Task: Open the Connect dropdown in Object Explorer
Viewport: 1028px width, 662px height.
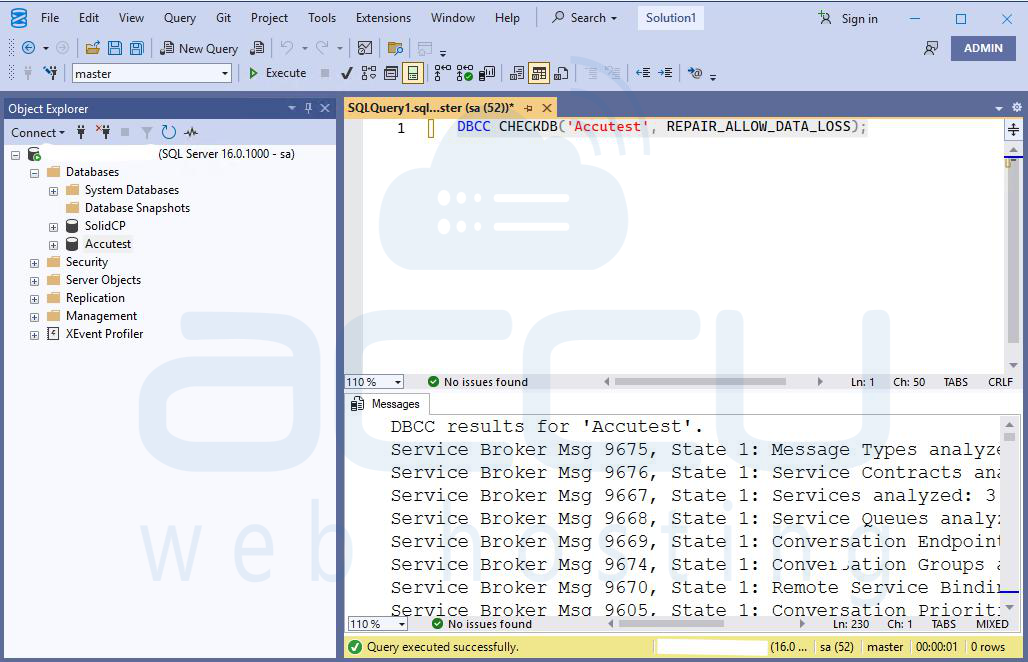Action: tap(37, 132)
